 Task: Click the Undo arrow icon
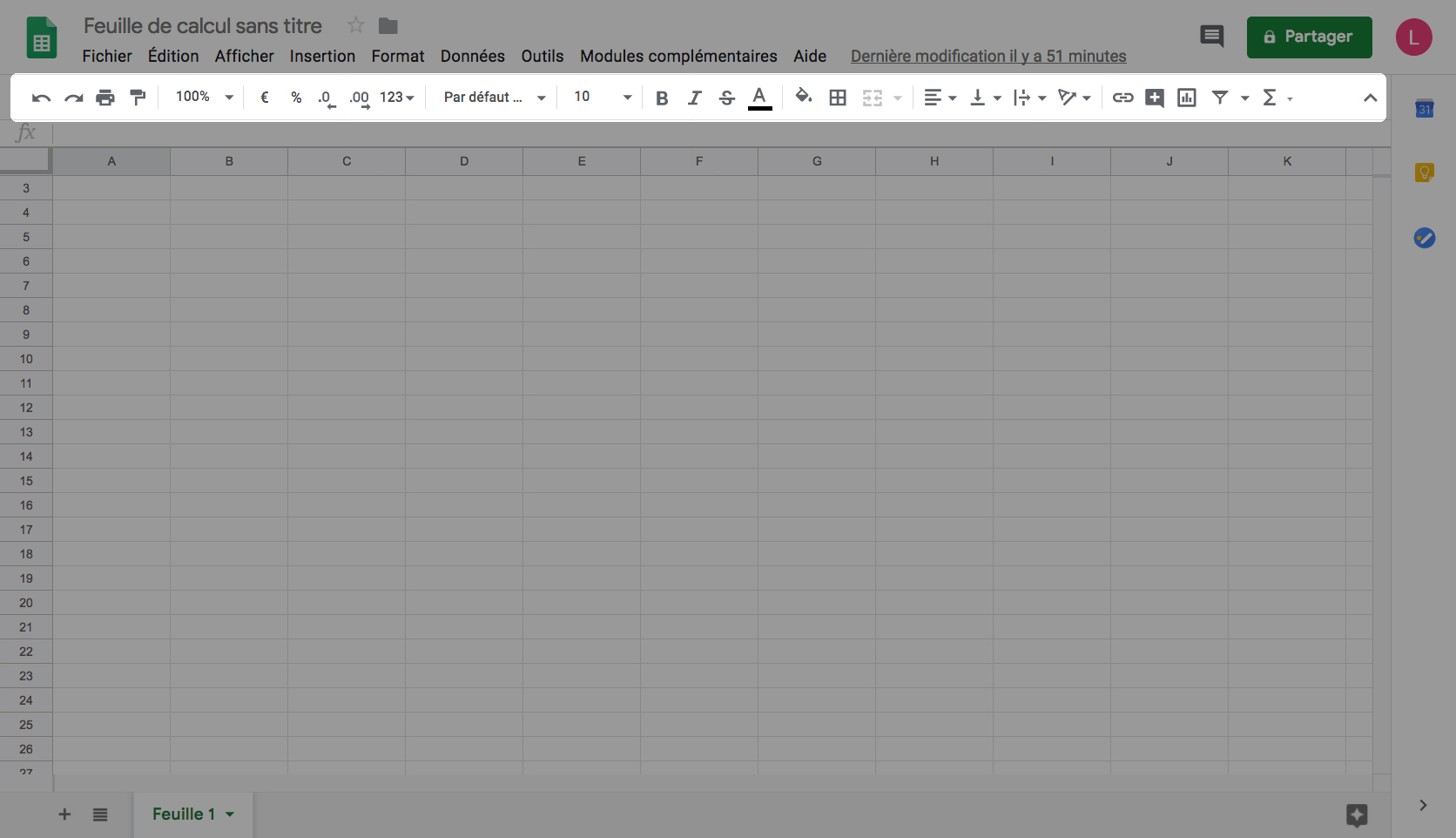41,98
